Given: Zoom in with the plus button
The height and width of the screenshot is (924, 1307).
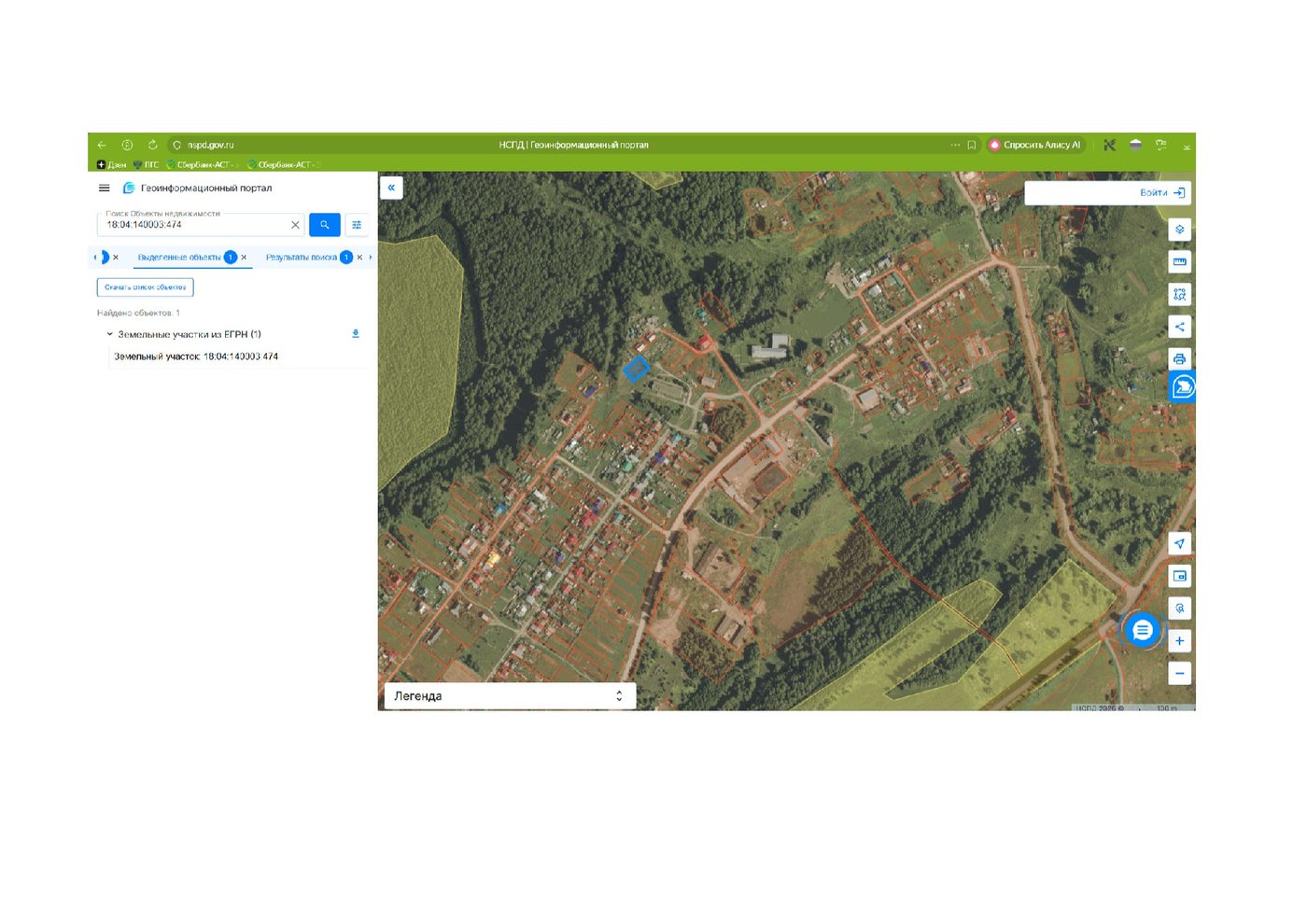Looking at the screenshot, I should coord(1179,641).
